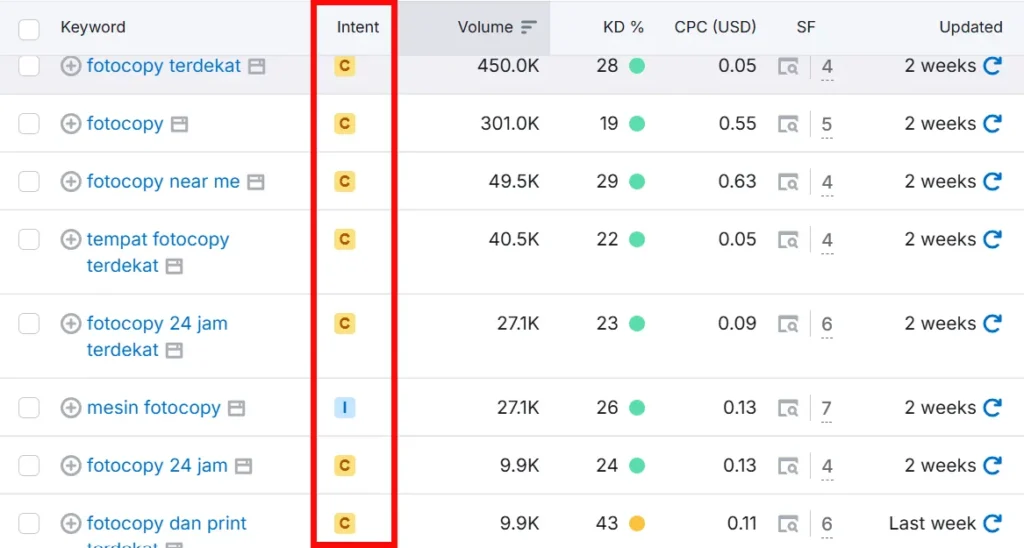This screenshot has width=1024, height=548.
Task: Click the Last week updated text
Action: coord(932,523)
